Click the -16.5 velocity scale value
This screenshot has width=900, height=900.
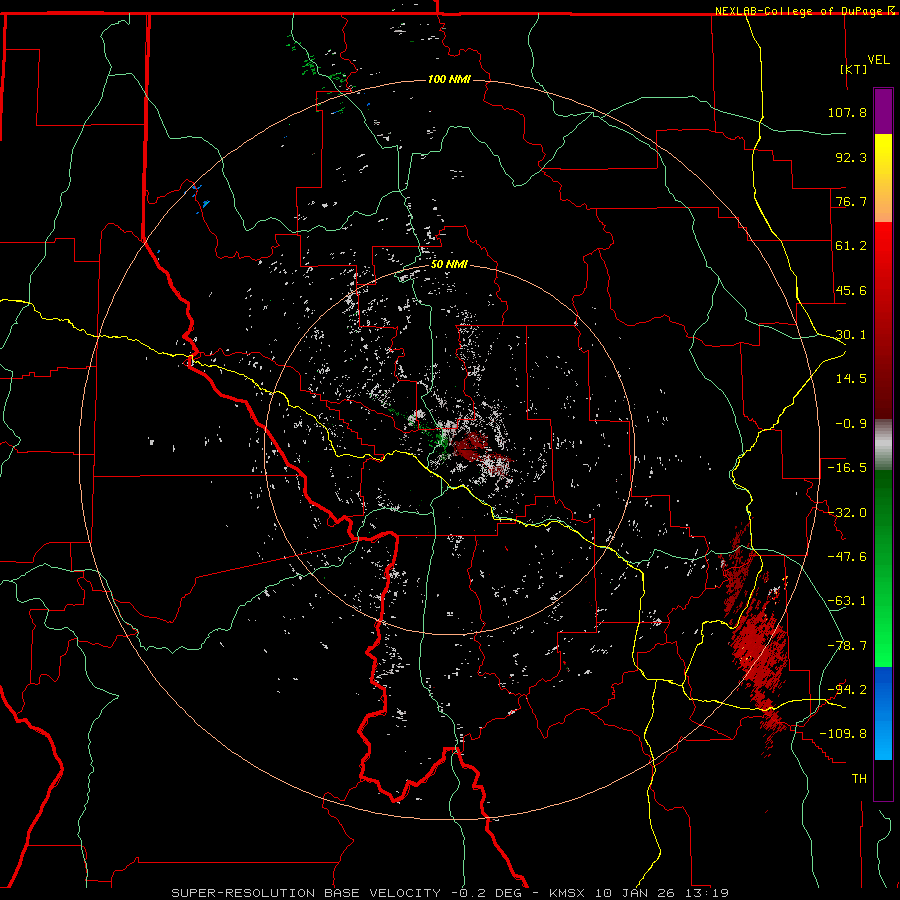[847, 468]
